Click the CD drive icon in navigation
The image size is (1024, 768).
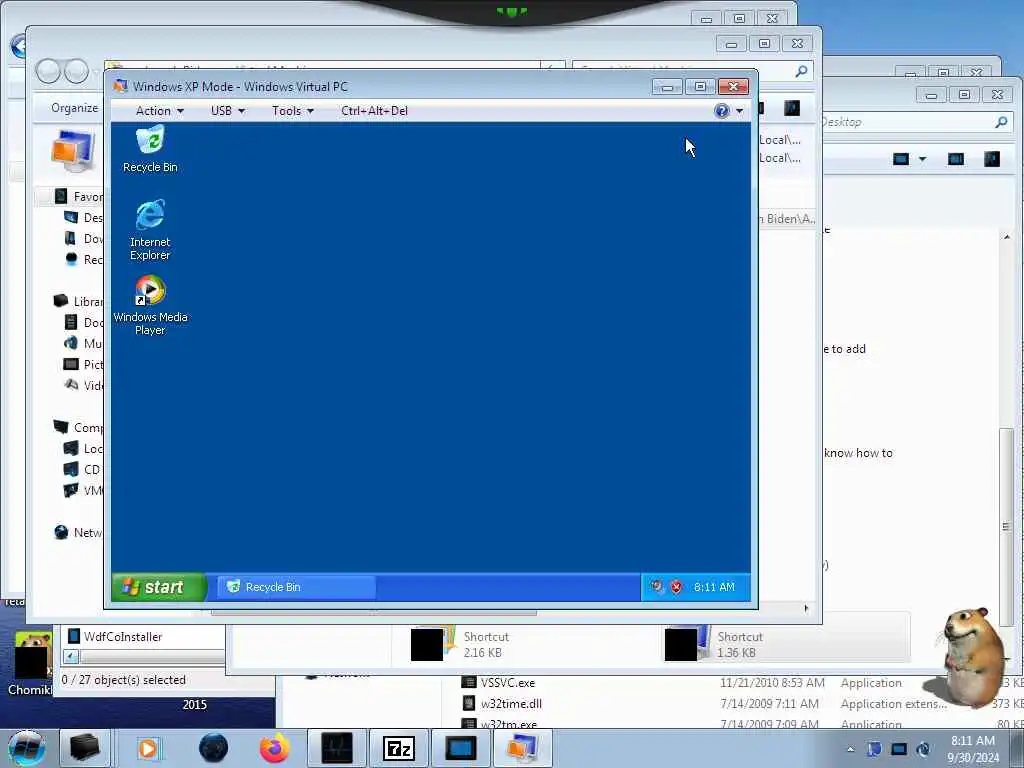click(71, 469)
